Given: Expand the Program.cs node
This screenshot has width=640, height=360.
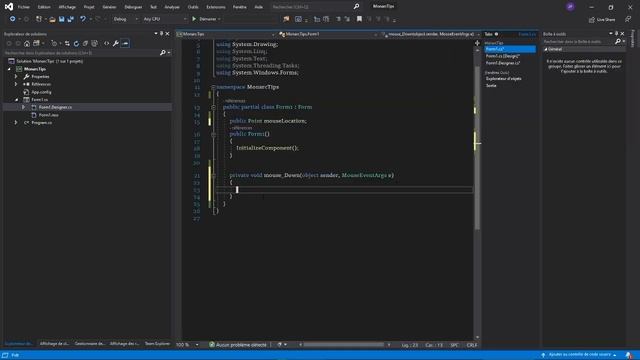Looking at the screenshot, I should click(16, 122).
